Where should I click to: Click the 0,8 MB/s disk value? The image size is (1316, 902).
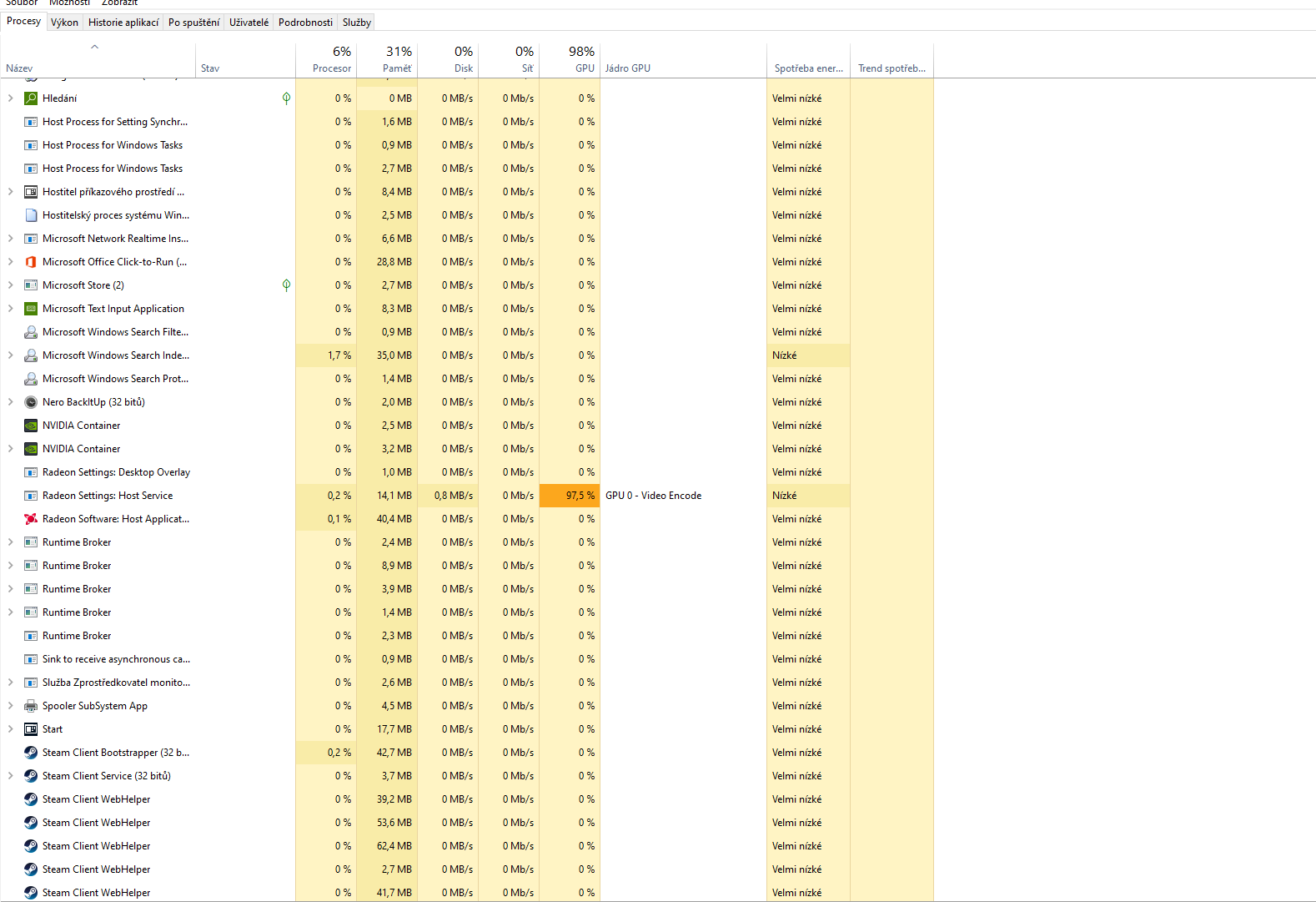pos(454,496)
